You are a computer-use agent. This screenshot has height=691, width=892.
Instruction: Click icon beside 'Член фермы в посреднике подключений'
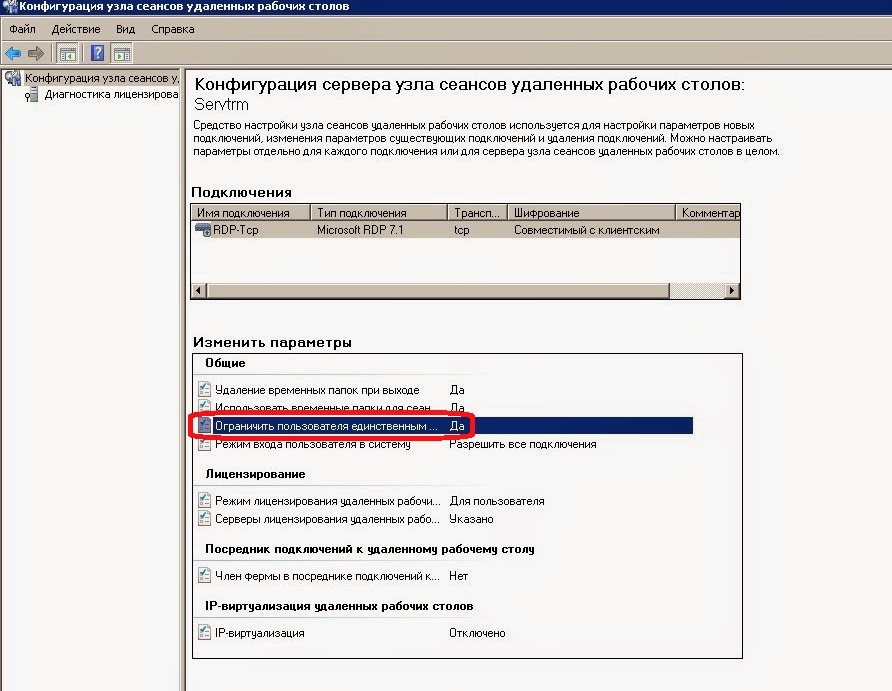click(204, 576)
